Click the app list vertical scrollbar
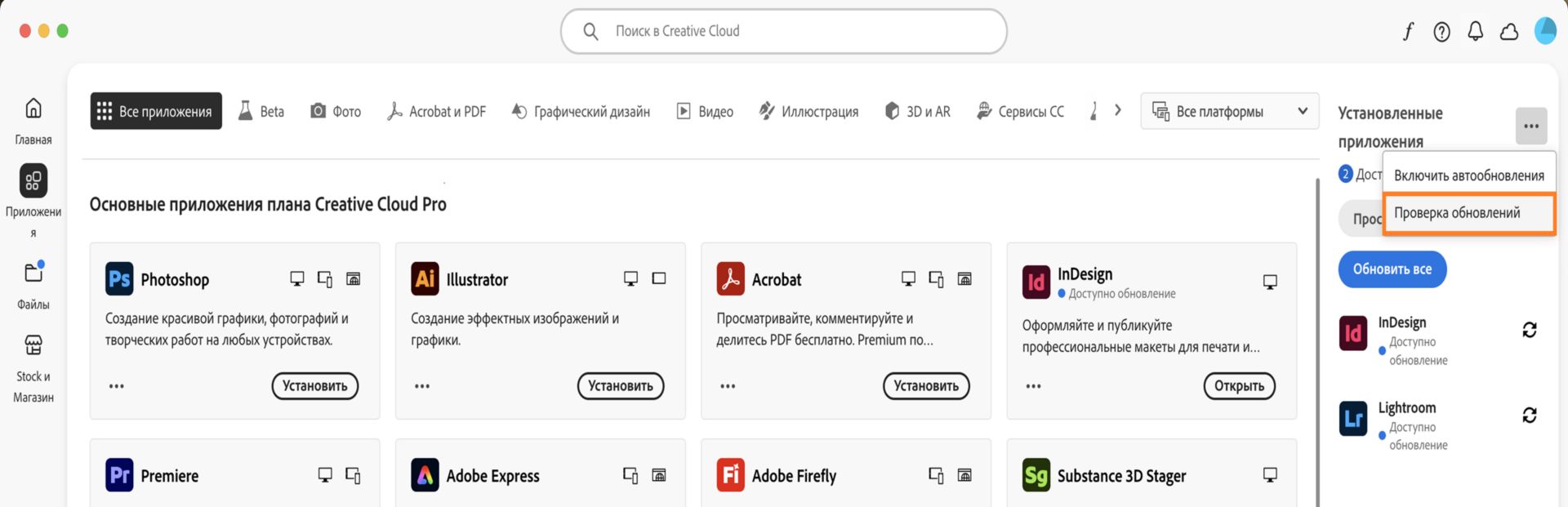This screenshot has height=507, width=1568. [x=1316, y=343]
